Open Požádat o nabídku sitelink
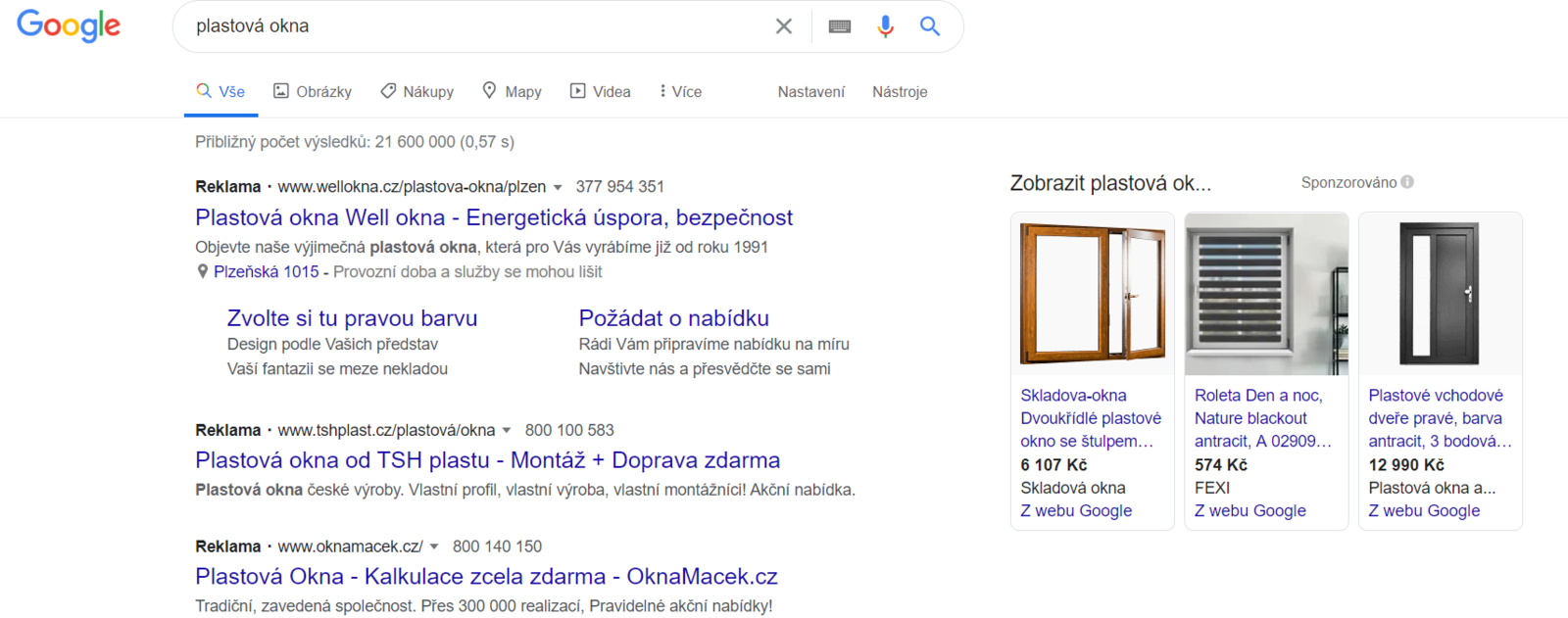Image resolution: width=1568 pixels, height=618 pixels. coord(674,318)
